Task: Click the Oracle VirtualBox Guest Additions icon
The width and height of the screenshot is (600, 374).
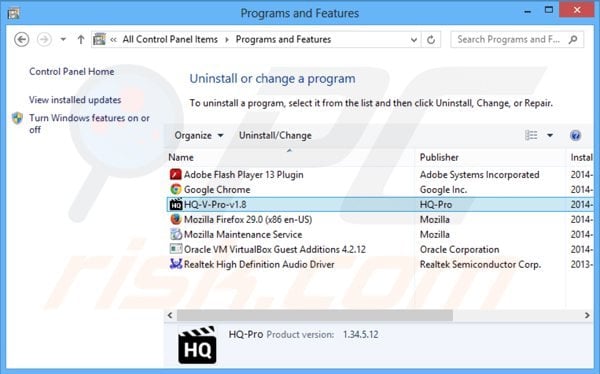Action: (x=176, y=249)
